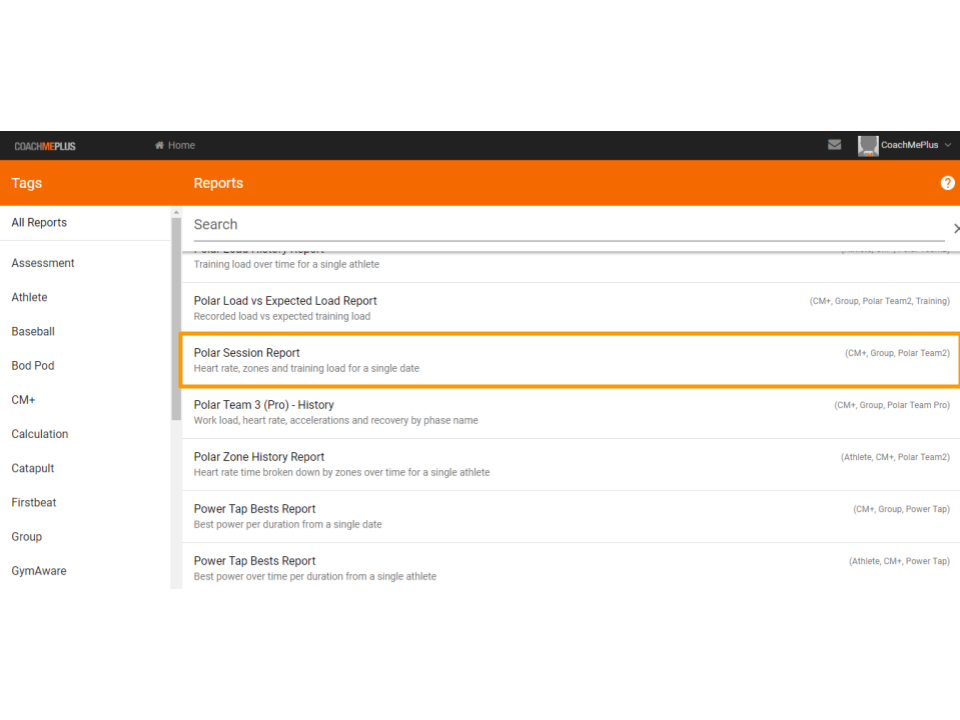
Task: Click the tags sidebar scrollbar thumb
Action: coord(176,319)
